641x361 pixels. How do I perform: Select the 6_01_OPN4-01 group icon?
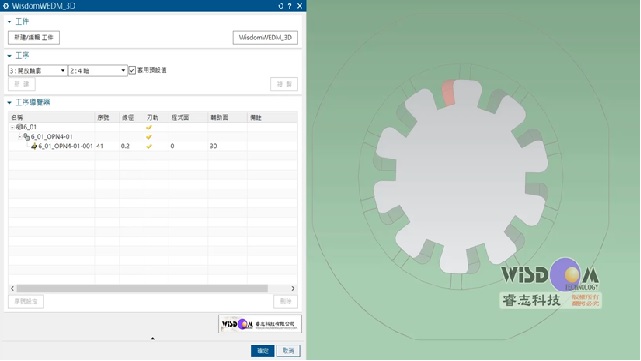tap(27, 137)
